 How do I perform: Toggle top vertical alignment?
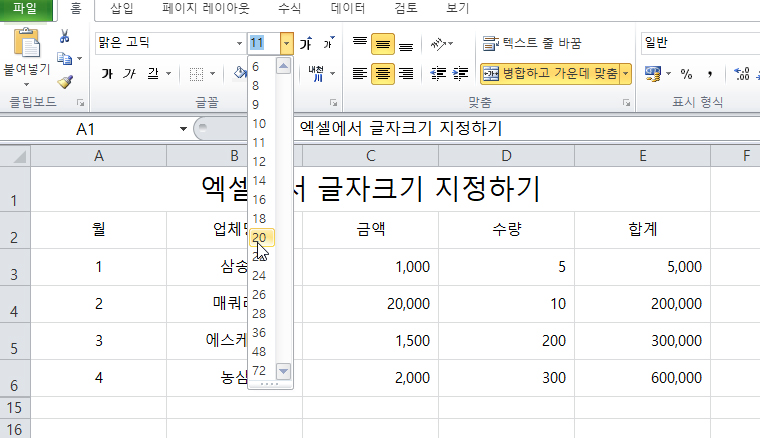tap(360, 44)
